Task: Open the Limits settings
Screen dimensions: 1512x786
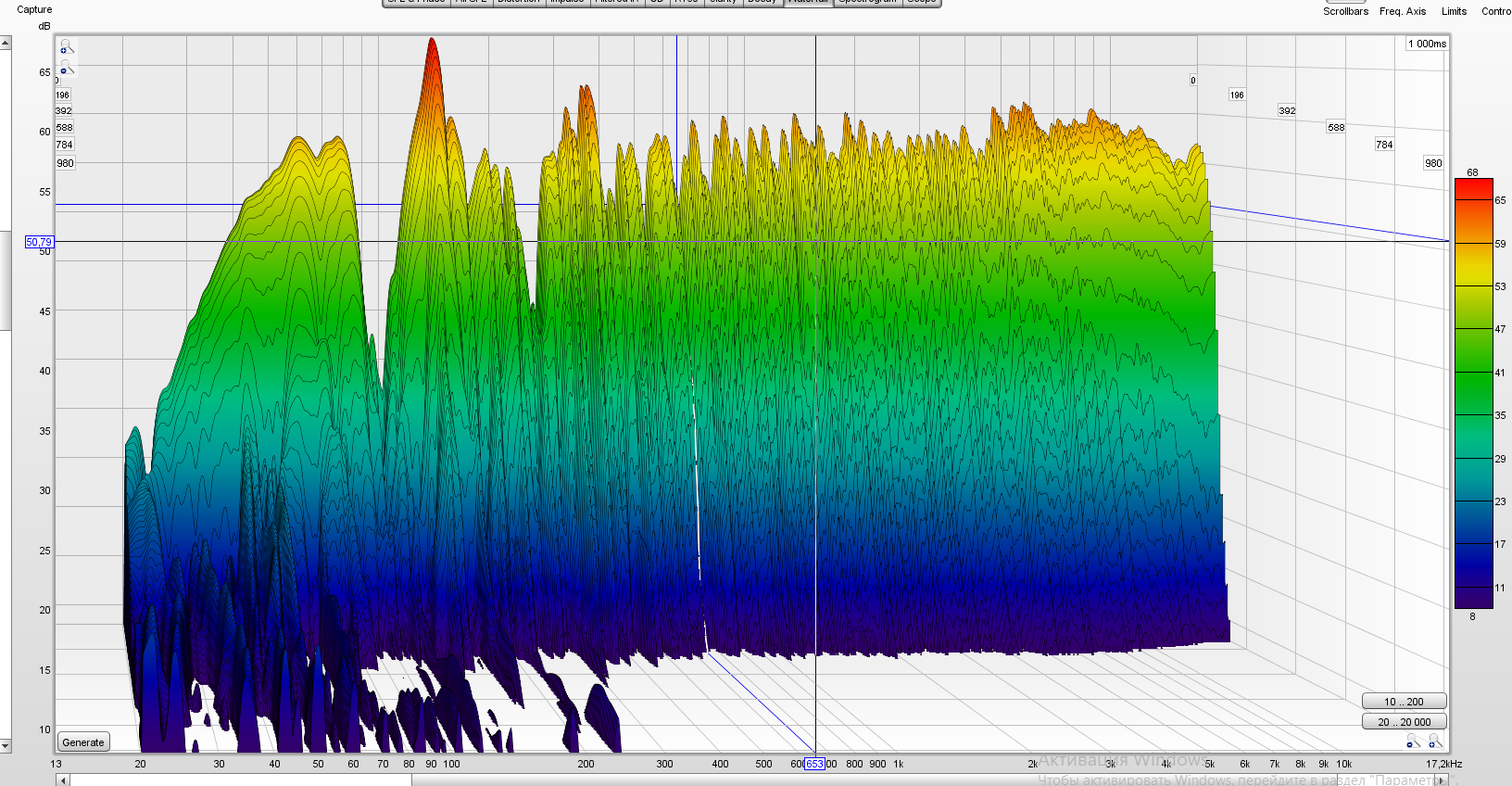Action: click(x=1454, y=11)
